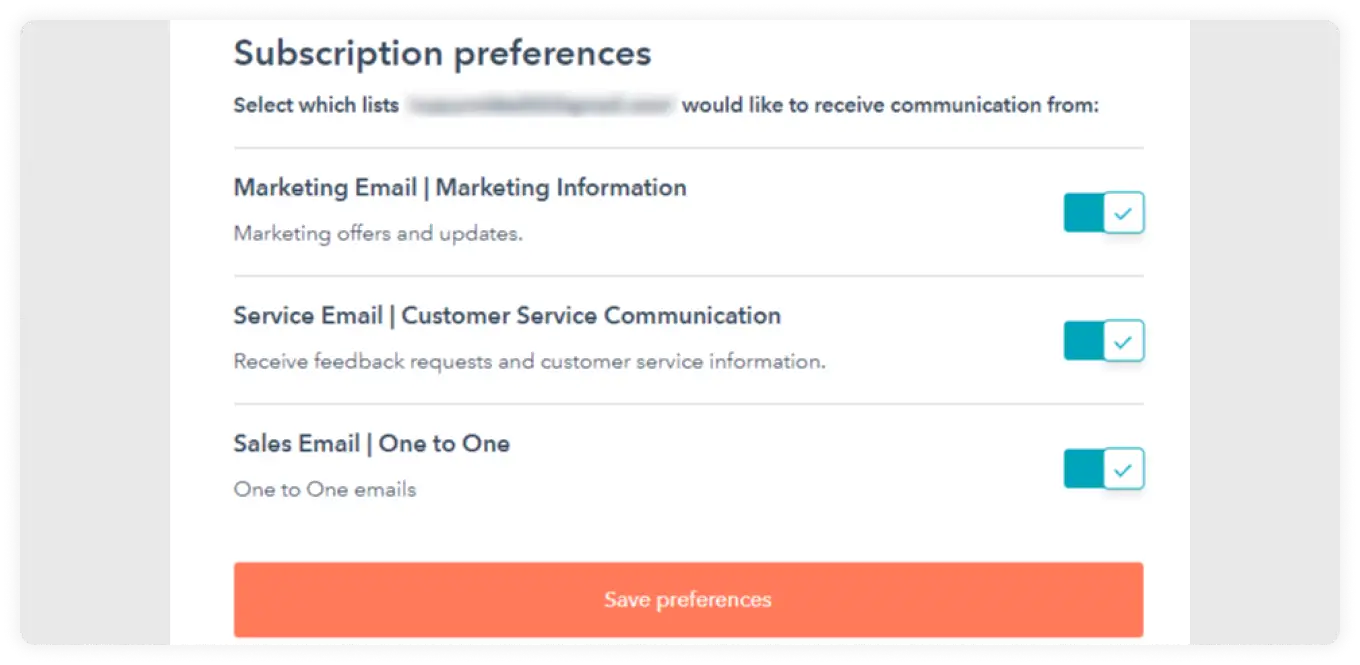The height and width of the screenshot is (665, 1360).
Task: Click 'Select which lists' introduction text
Action: pyautogui.click(x=315, y=104)
